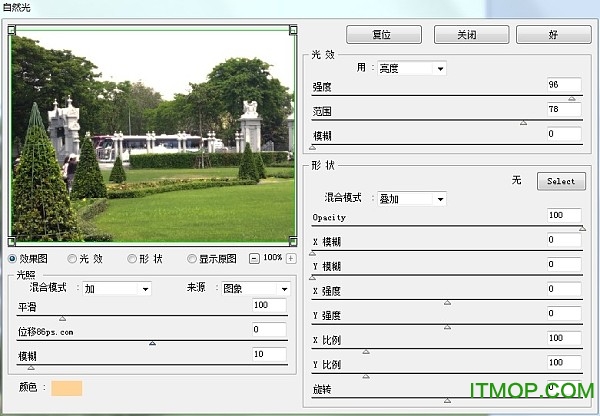
Task: Confirm with the 好 button
Action: tap(553, 34)
